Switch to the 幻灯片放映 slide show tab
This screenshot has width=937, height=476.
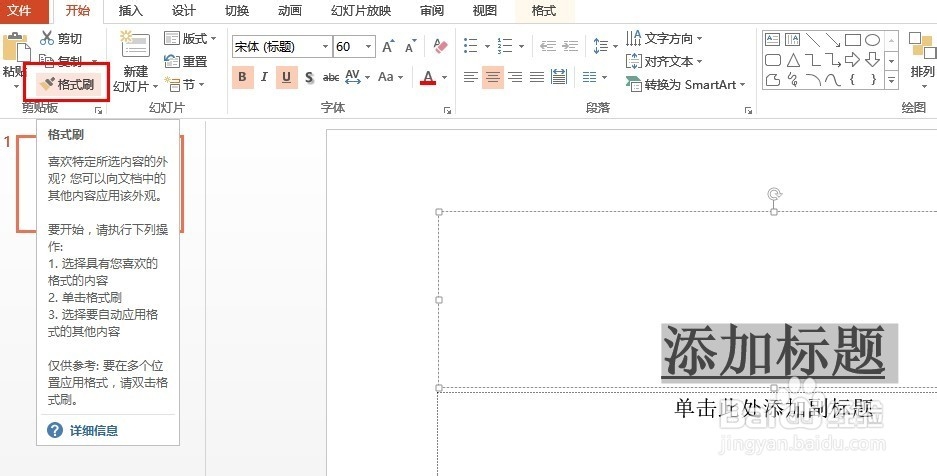(361, 11)
